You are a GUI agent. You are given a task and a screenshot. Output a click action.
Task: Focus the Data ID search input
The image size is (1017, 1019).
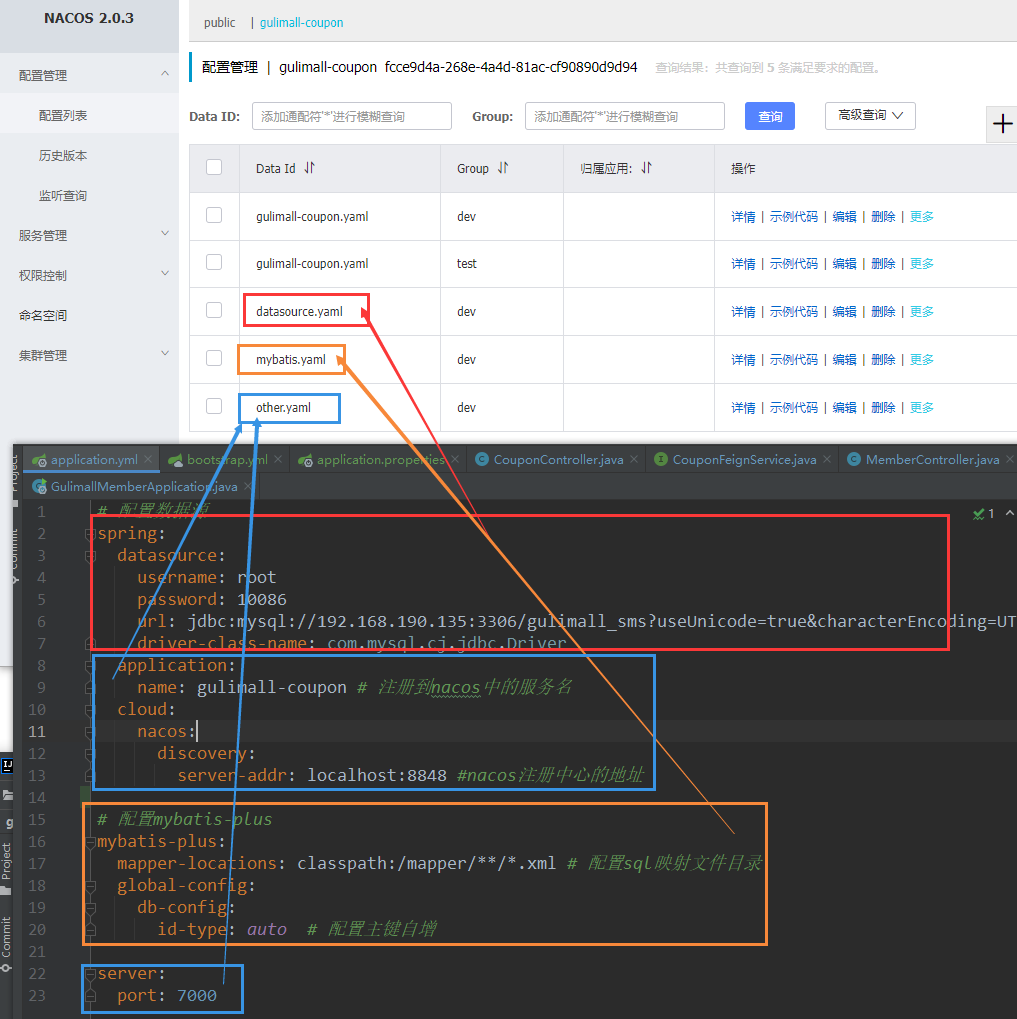352,116
